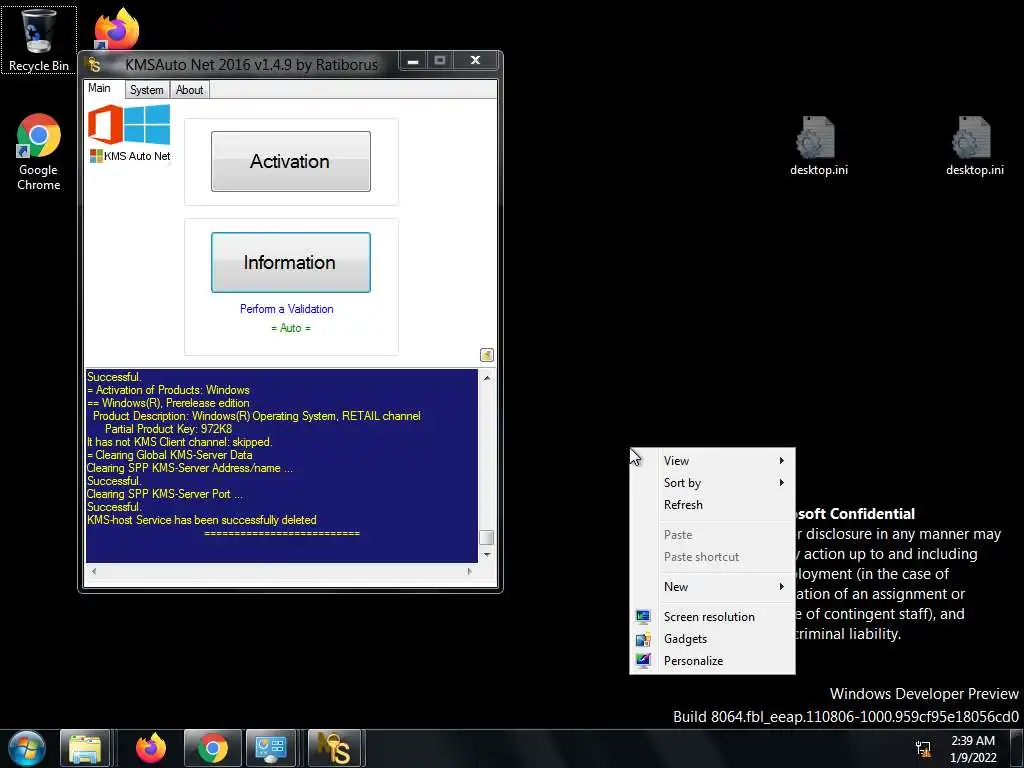Click the horizontal scrollbar right arrow
This screenshot has height=768, width=1024.
click(469, 571)
